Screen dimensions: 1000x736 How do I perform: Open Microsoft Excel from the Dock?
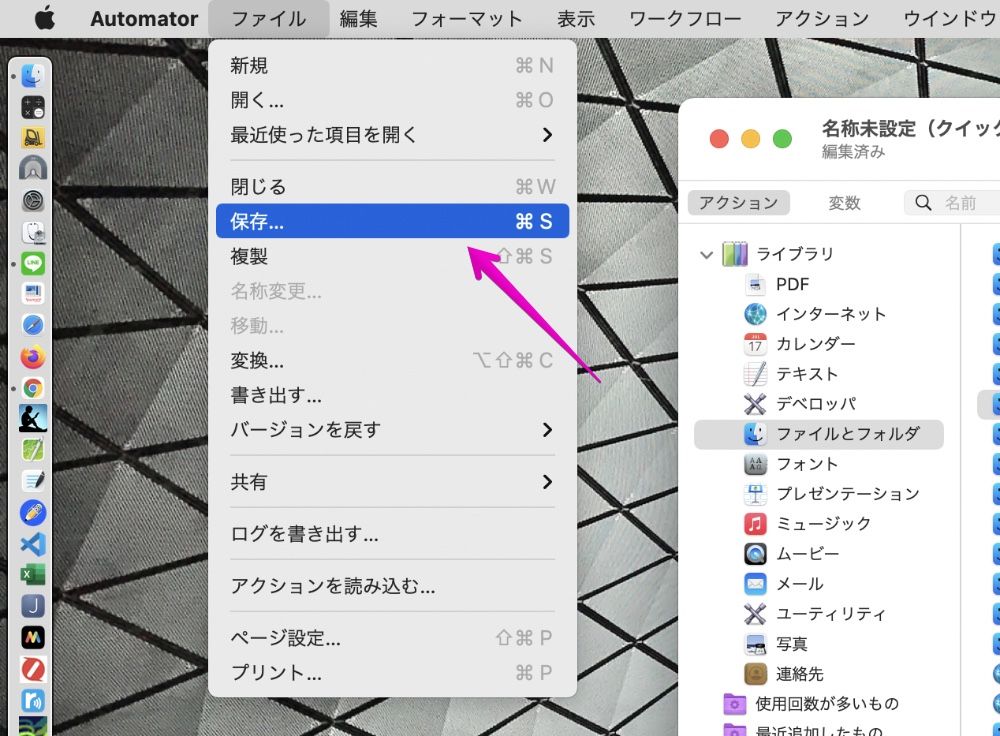(33, 575)
